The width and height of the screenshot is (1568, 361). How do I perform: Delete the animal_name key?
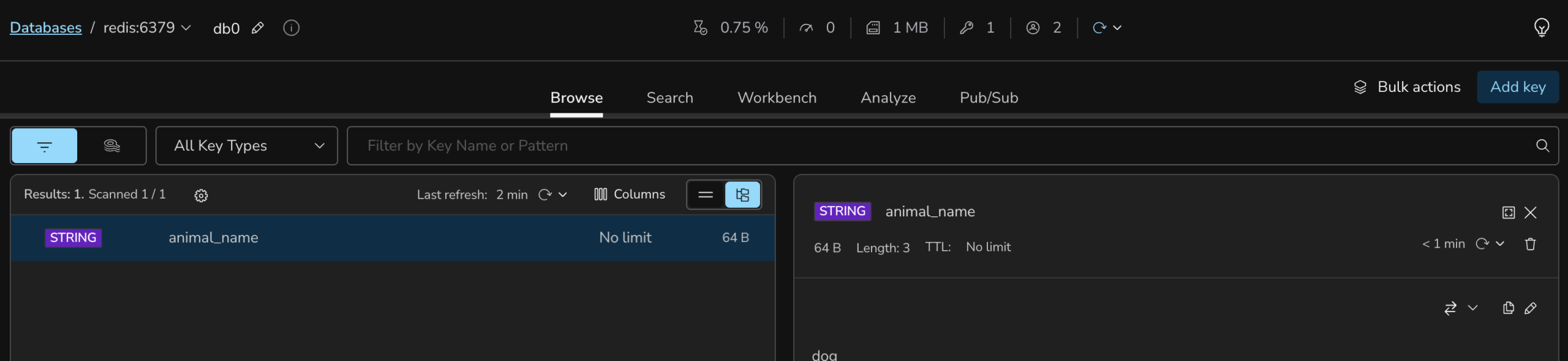coord(1531,244)
